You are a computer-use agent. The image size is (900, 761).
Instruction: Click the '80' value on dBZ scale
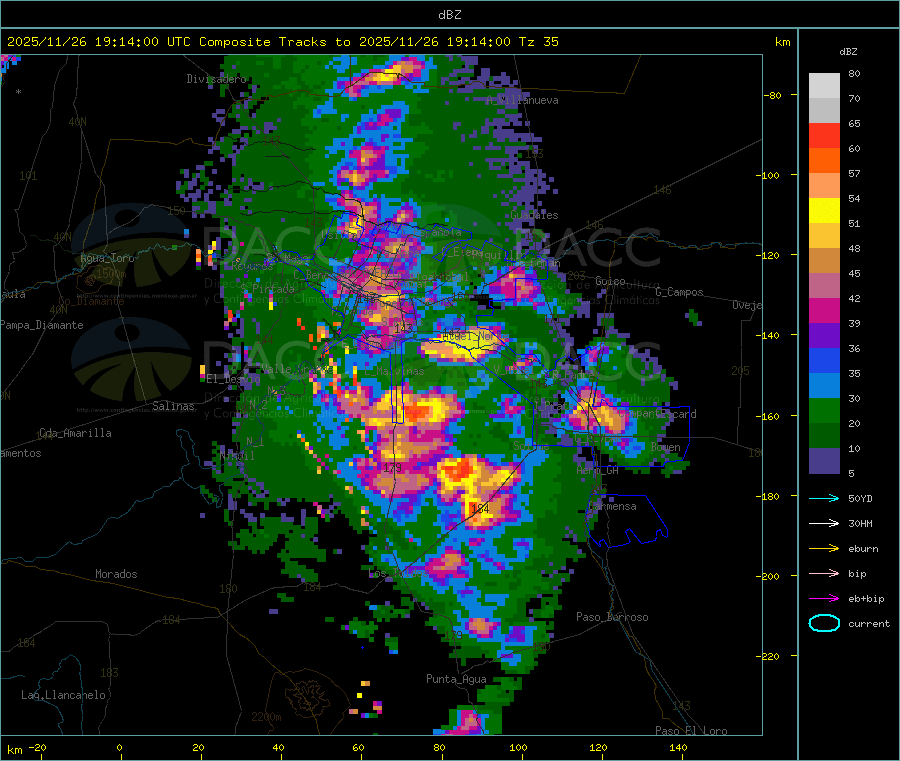(x=854, y=73)
